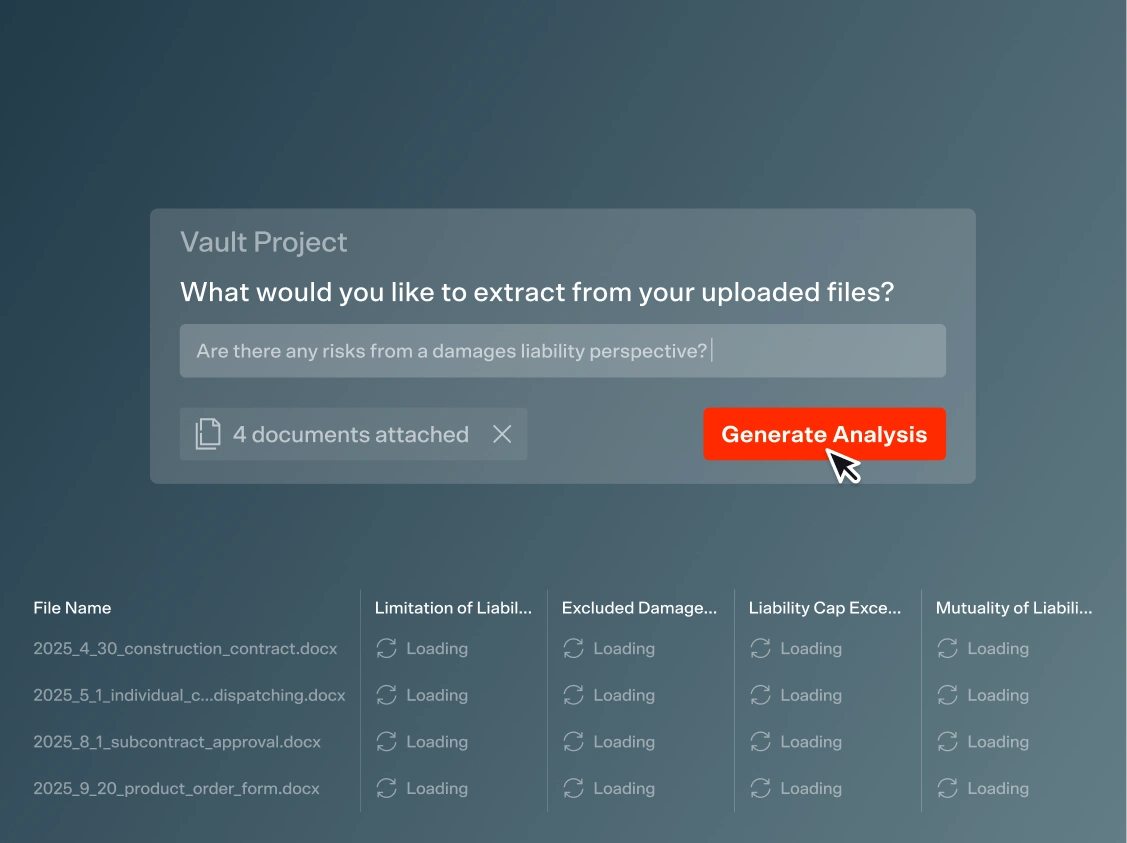
Task: Open 2025_5_1_individual_c...dispatching.docx file row
Action: (x=189, y=695)
